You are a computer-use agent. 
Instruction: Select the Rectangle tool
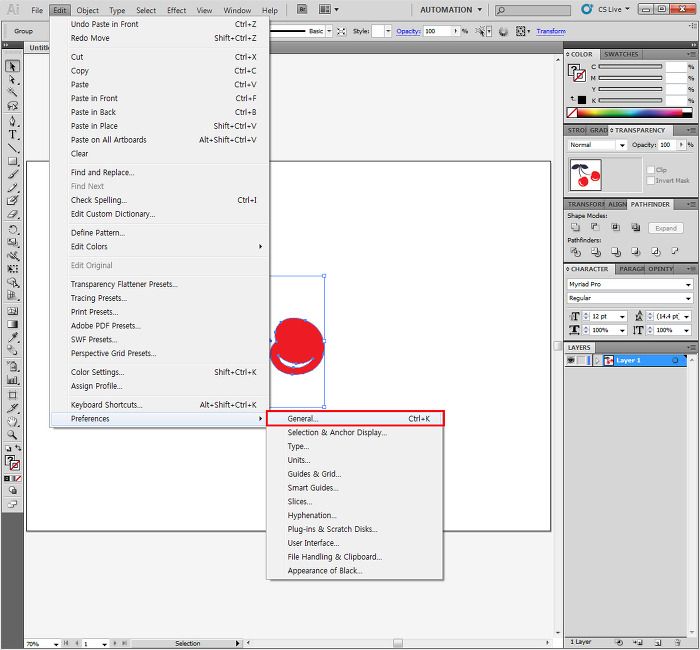(12, 161)
